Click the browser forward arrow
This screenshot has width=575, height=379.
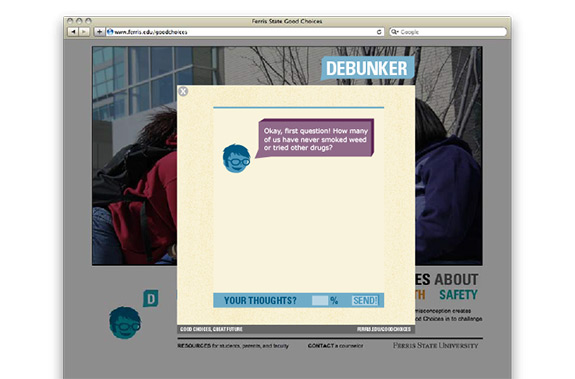(84, 32)
